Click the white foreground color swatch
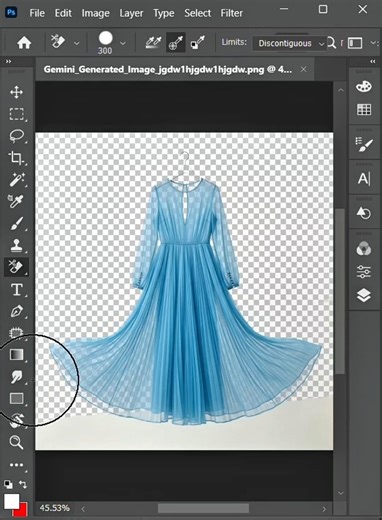Viewport: 382px width, 520px height. (x=11, y=501)
